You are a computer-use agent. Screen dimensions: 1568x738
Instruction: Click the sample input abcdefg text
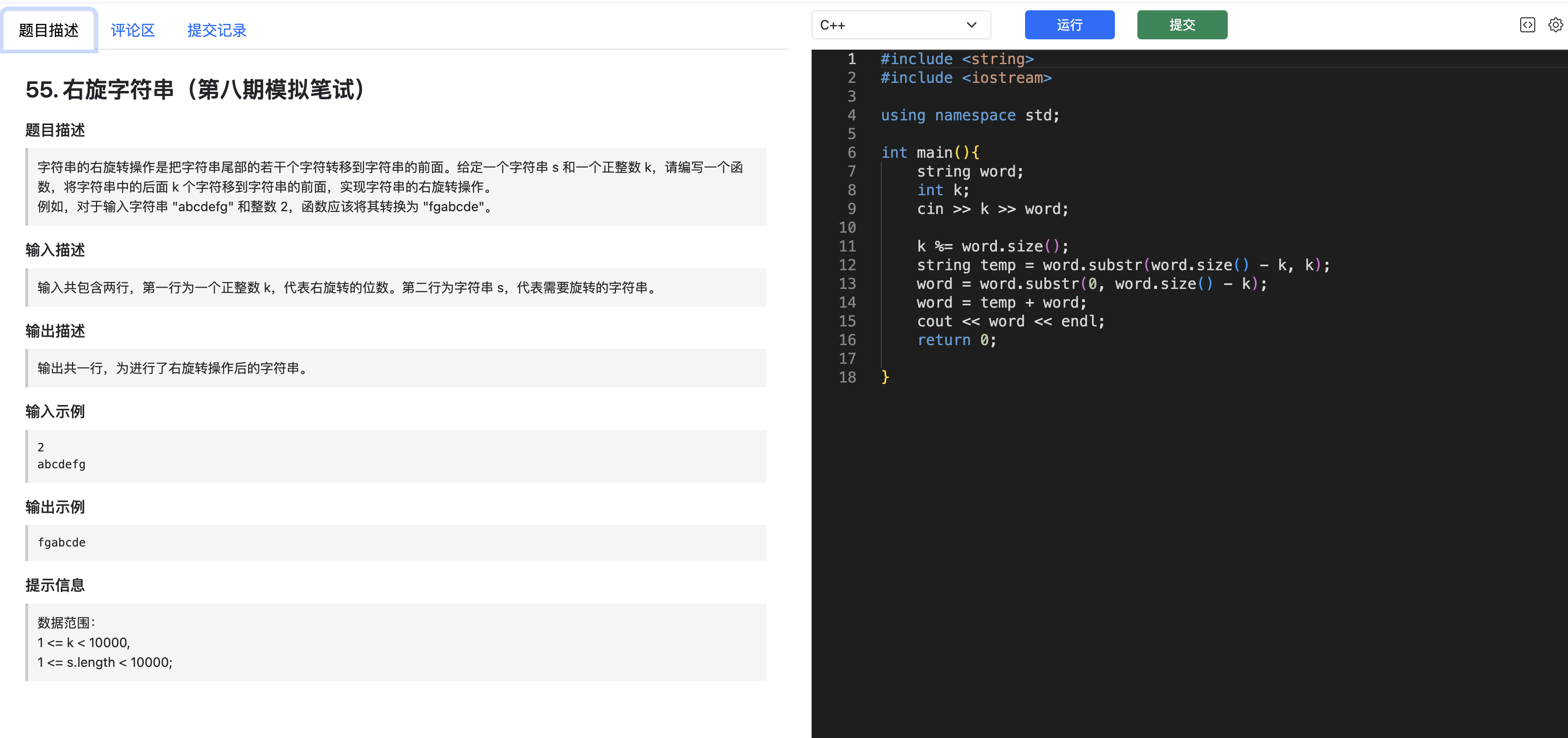(61, 464)
